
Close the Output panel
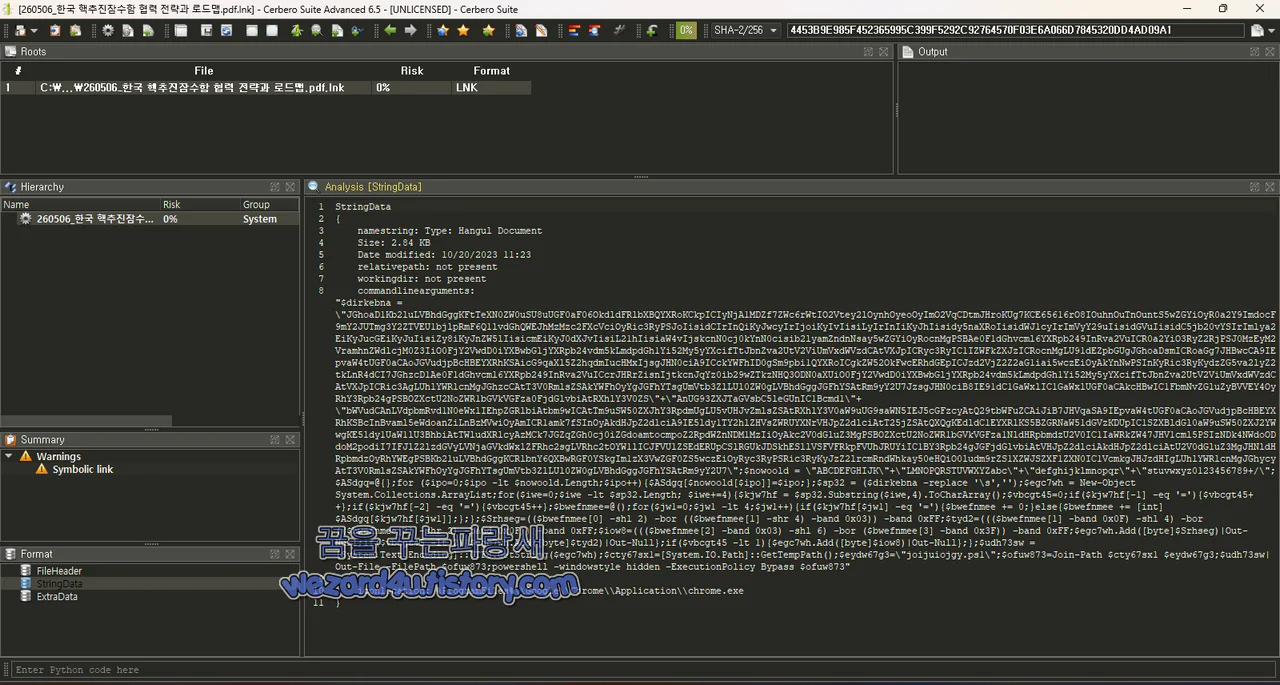coord(1269,51)
